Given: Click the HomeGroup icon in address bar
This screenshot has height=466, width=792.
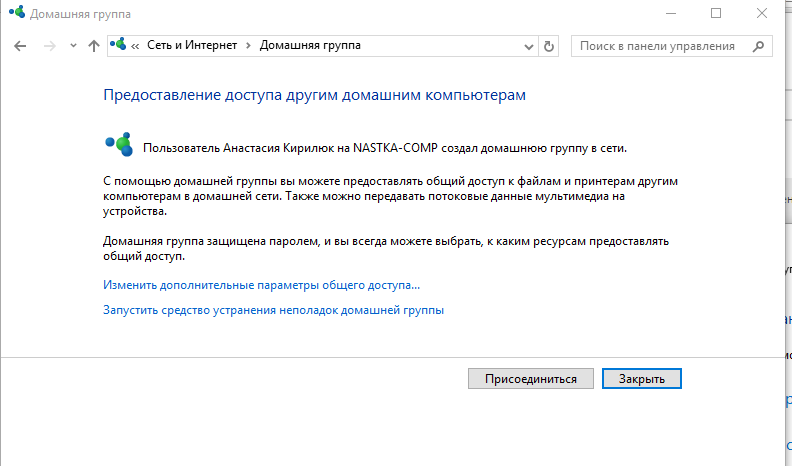Looking at the screenshot, I should [118, 44].
